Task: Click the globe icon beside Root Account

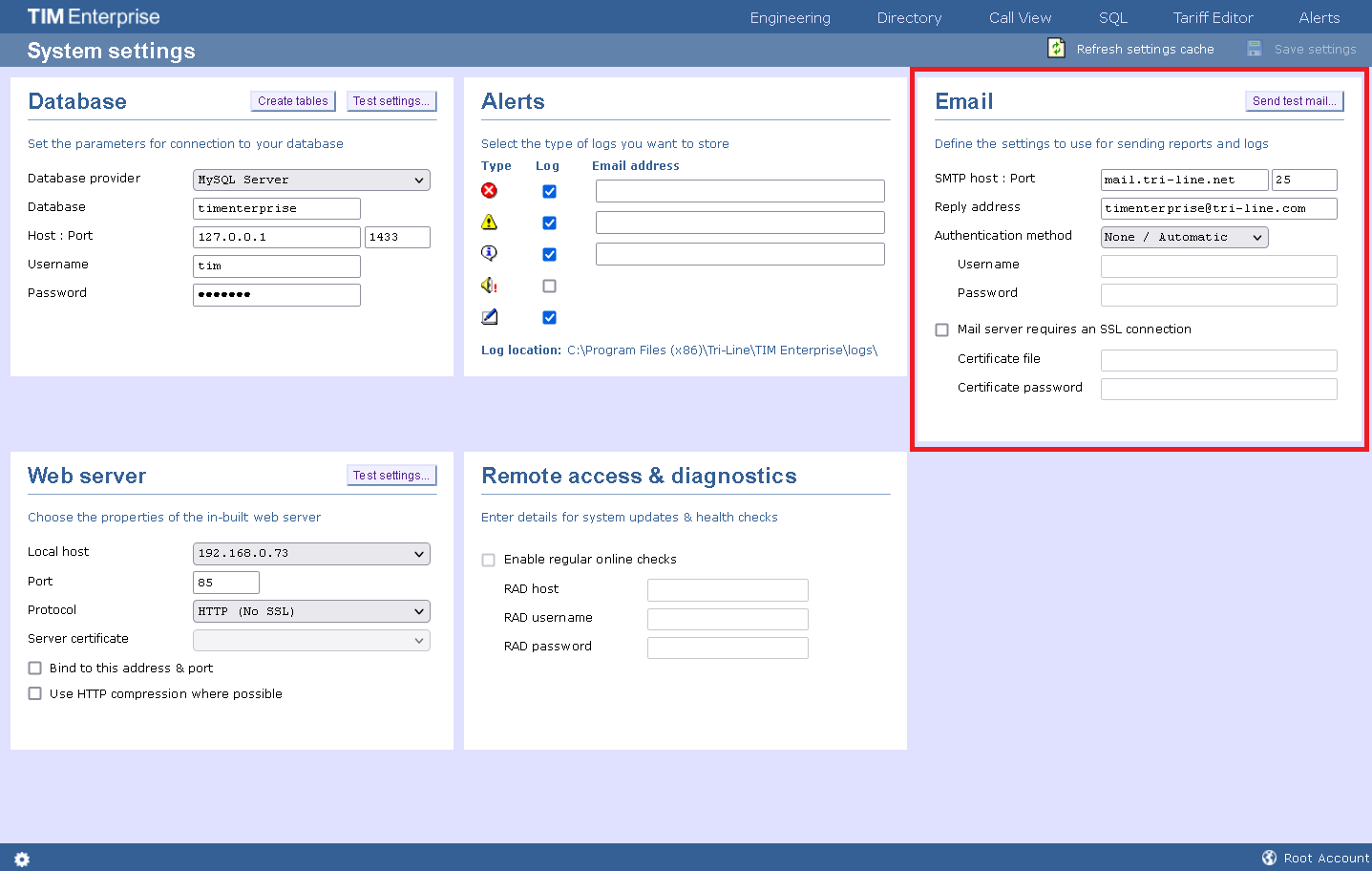Action: (x=1269, y=857)
